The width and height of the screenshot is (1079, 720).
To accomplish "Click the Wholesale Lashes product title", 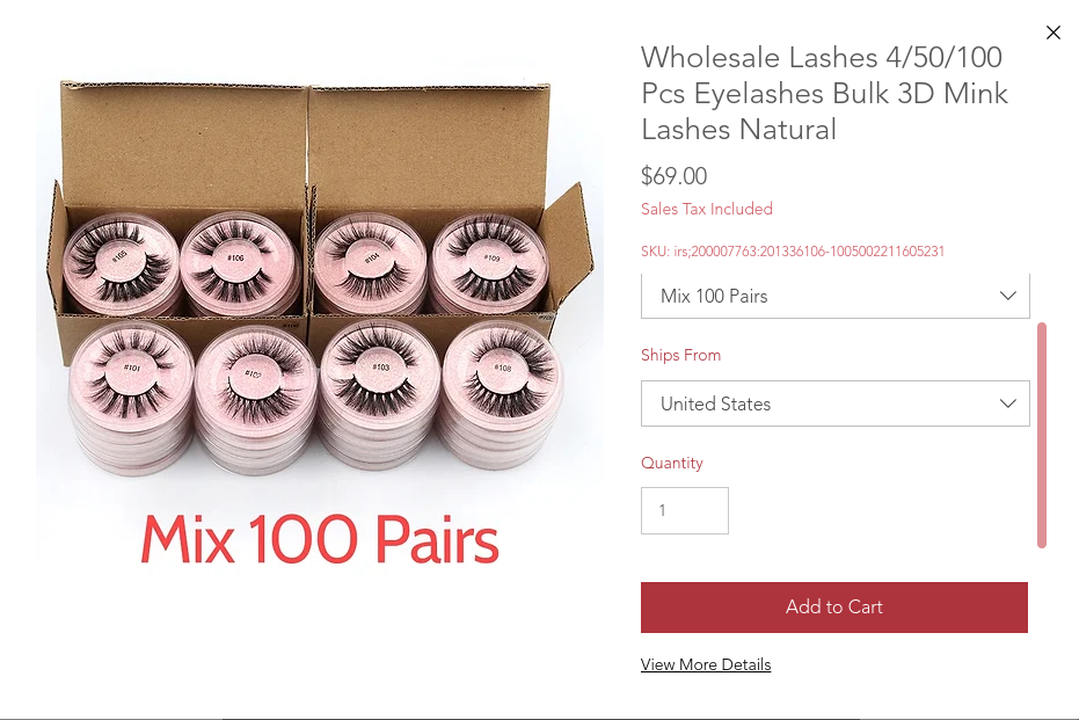I will (824, 93).
